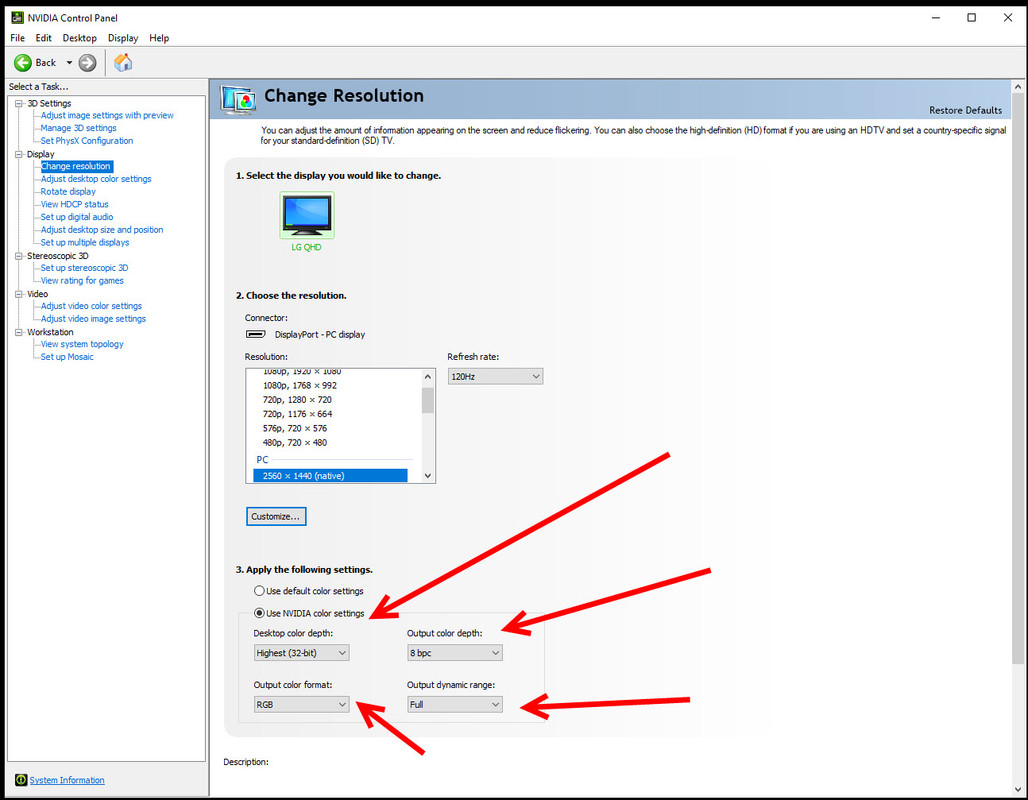Click resolution list scroll up arrow

click(427, 376)
